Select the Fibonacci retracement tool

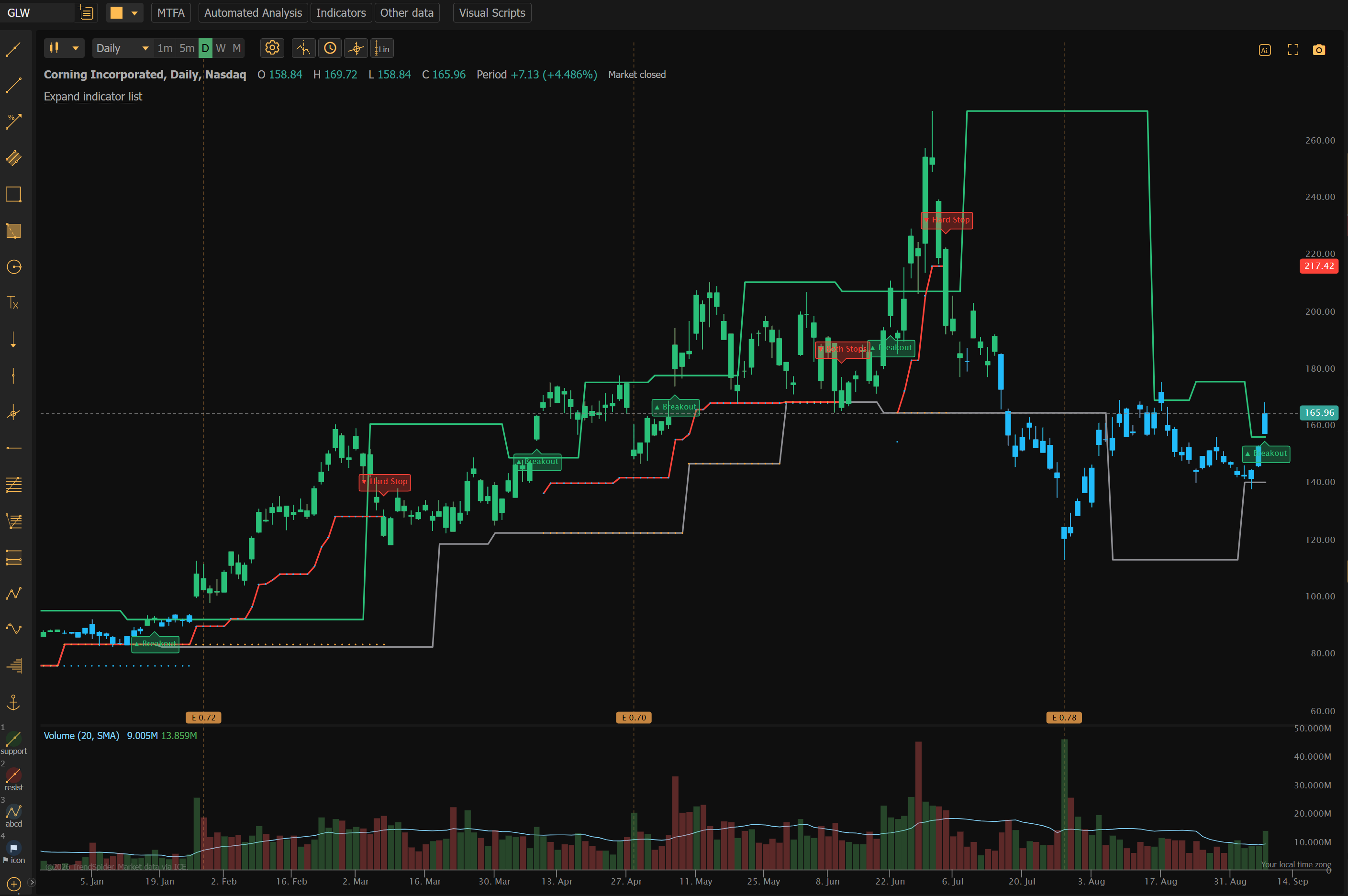13,485
